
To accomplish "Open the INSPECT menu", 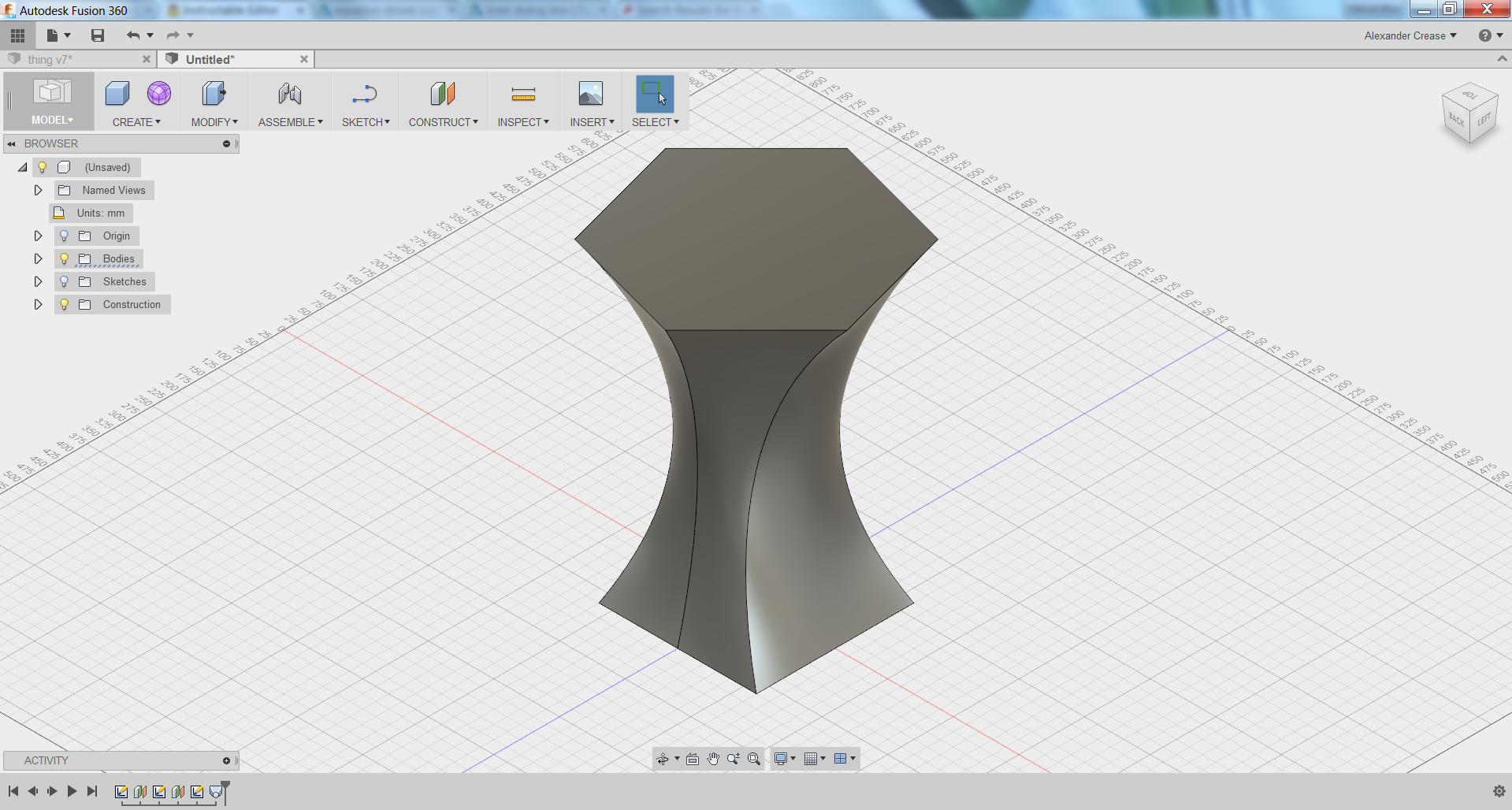I will 523,122.
